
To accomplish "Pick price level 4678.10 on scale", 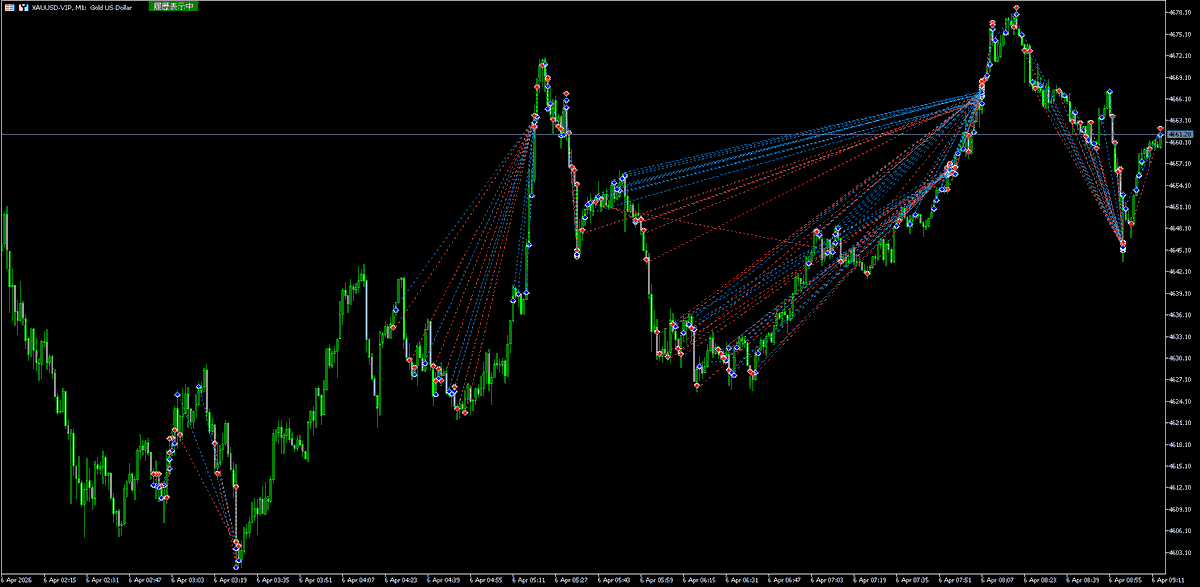I will click(x=1180, y=12).
